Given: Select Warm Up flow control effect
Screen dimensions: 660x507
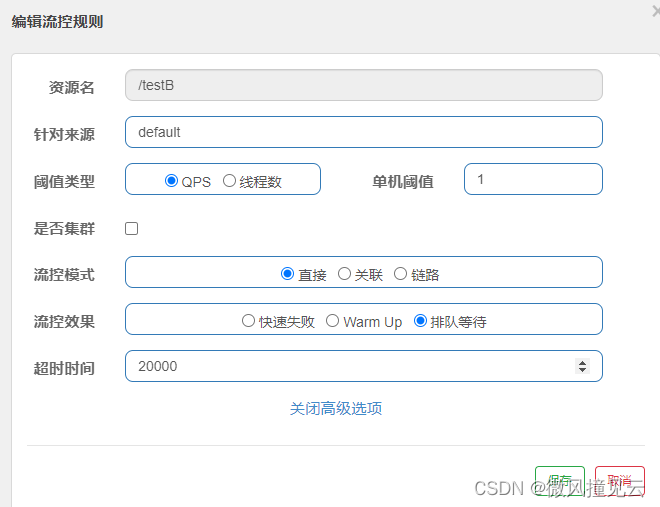Looking at the screenshot, I should tap(333, 321).
